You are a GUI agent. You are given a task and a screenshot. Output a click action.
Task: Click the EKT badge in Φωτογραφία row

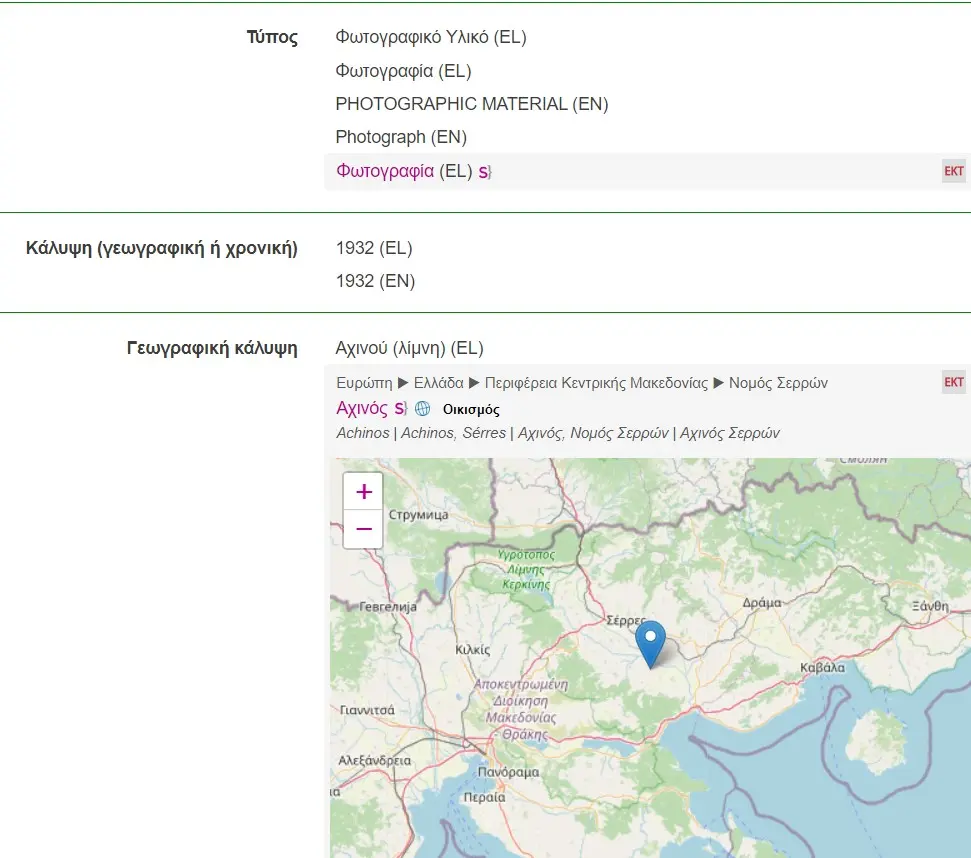pos(954,171)
